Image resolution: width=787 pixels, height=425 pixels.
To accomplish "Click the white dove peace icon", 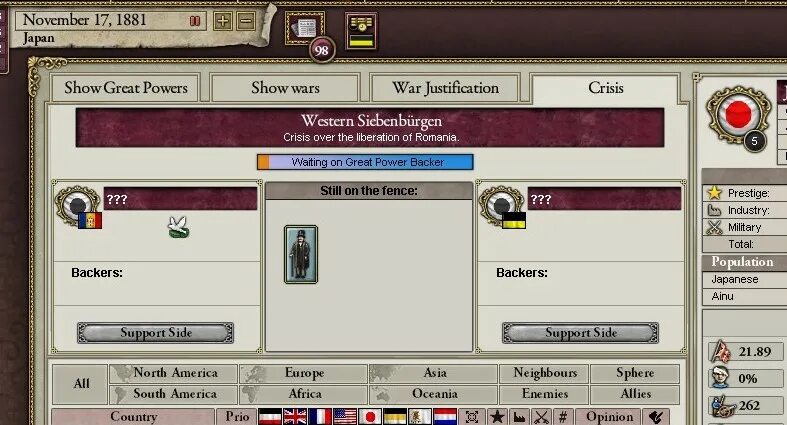I will (178, 227).
